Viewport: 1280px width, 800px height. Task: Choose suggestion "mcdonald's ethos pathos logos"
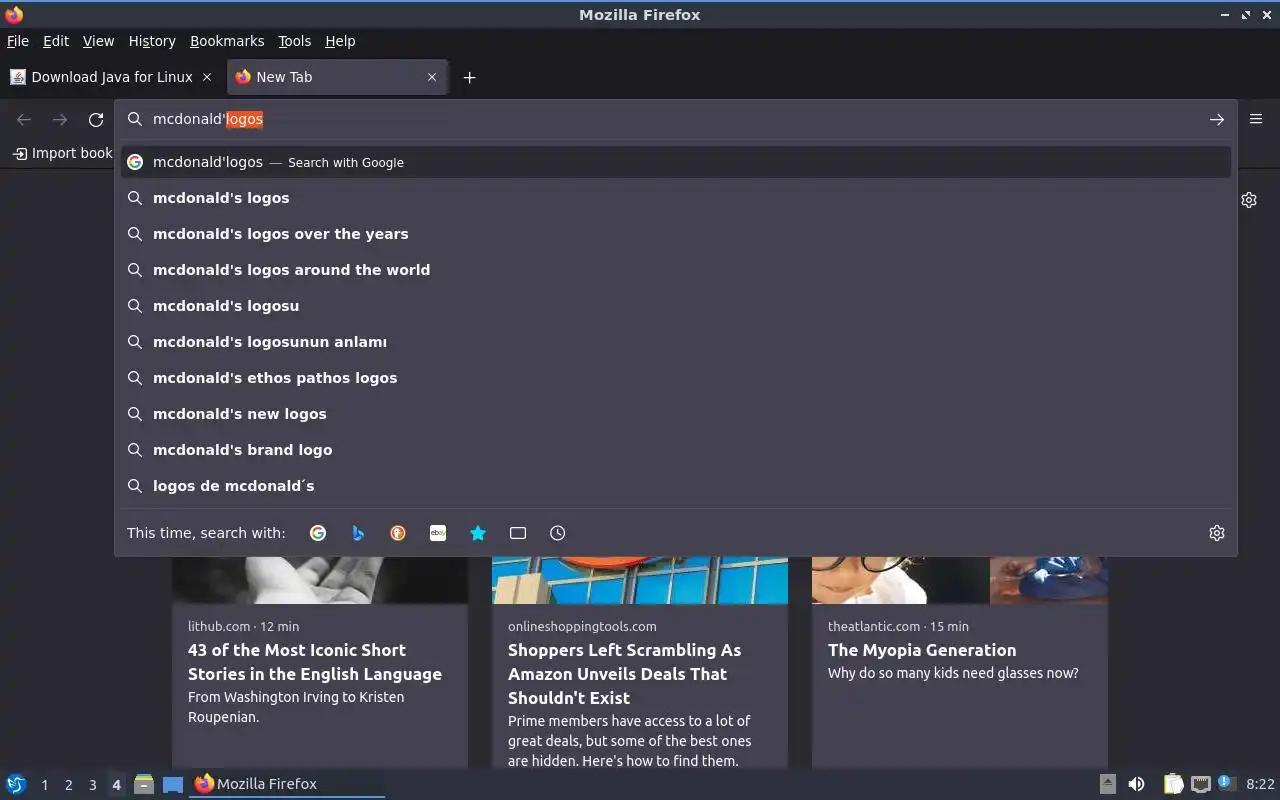pyautogui.click(x=675, y=378)
